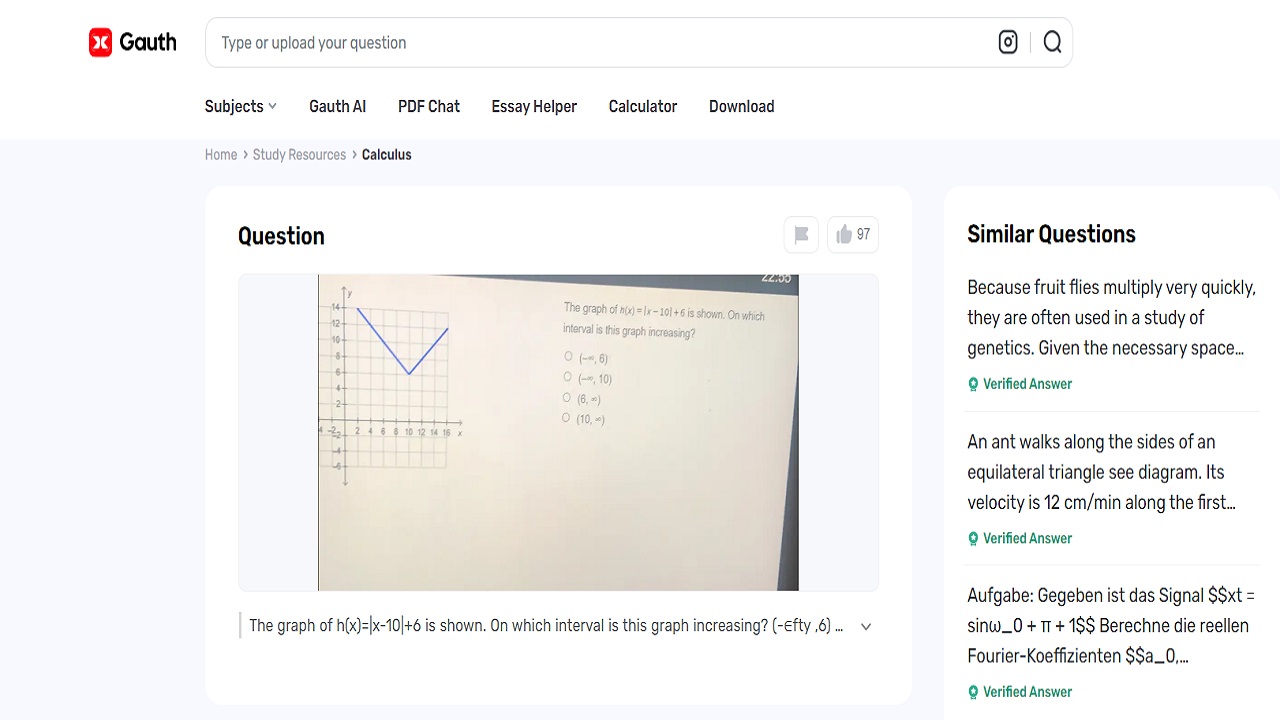
Task: Flag the question using the flag icon
Action: click(x=800, y=234)
